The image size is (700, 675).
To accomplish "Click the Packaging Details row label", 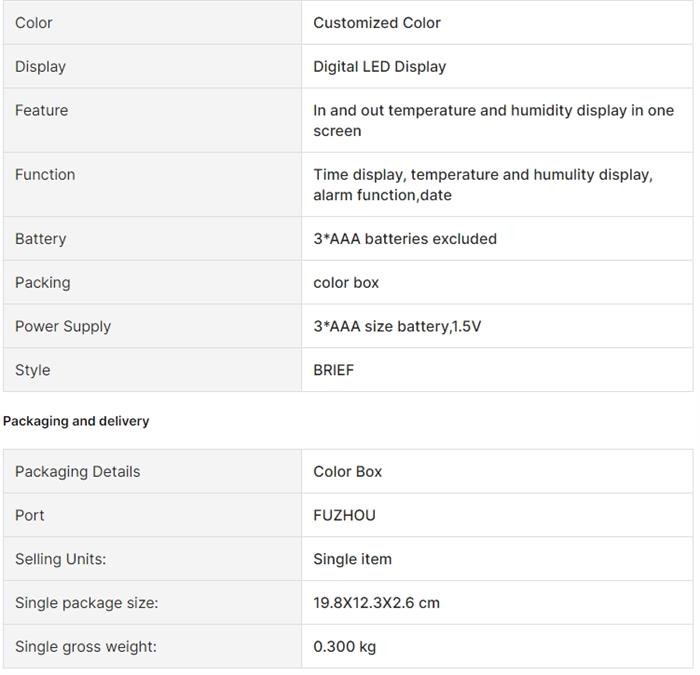I will click(x=78, y=472).
